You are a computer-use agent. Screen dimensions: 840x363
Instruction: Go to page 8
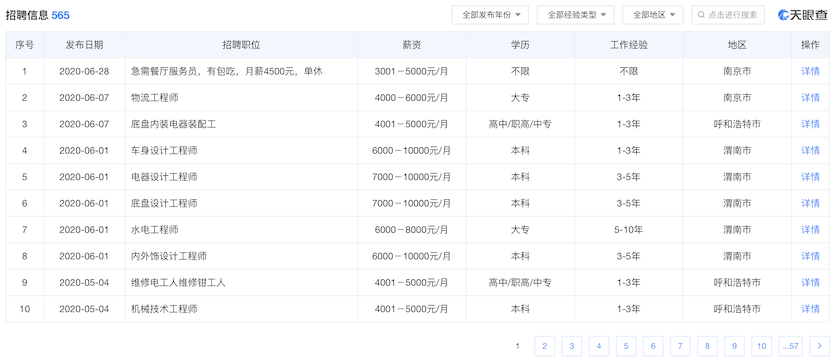click(707, 346)
